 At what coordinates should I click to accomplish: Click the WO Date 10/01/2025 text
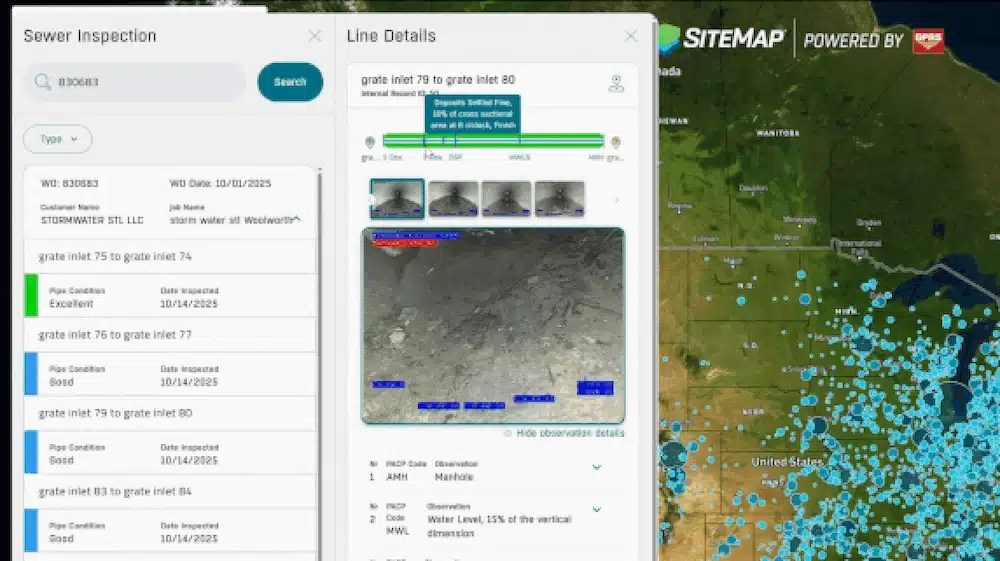click(220, 184)
